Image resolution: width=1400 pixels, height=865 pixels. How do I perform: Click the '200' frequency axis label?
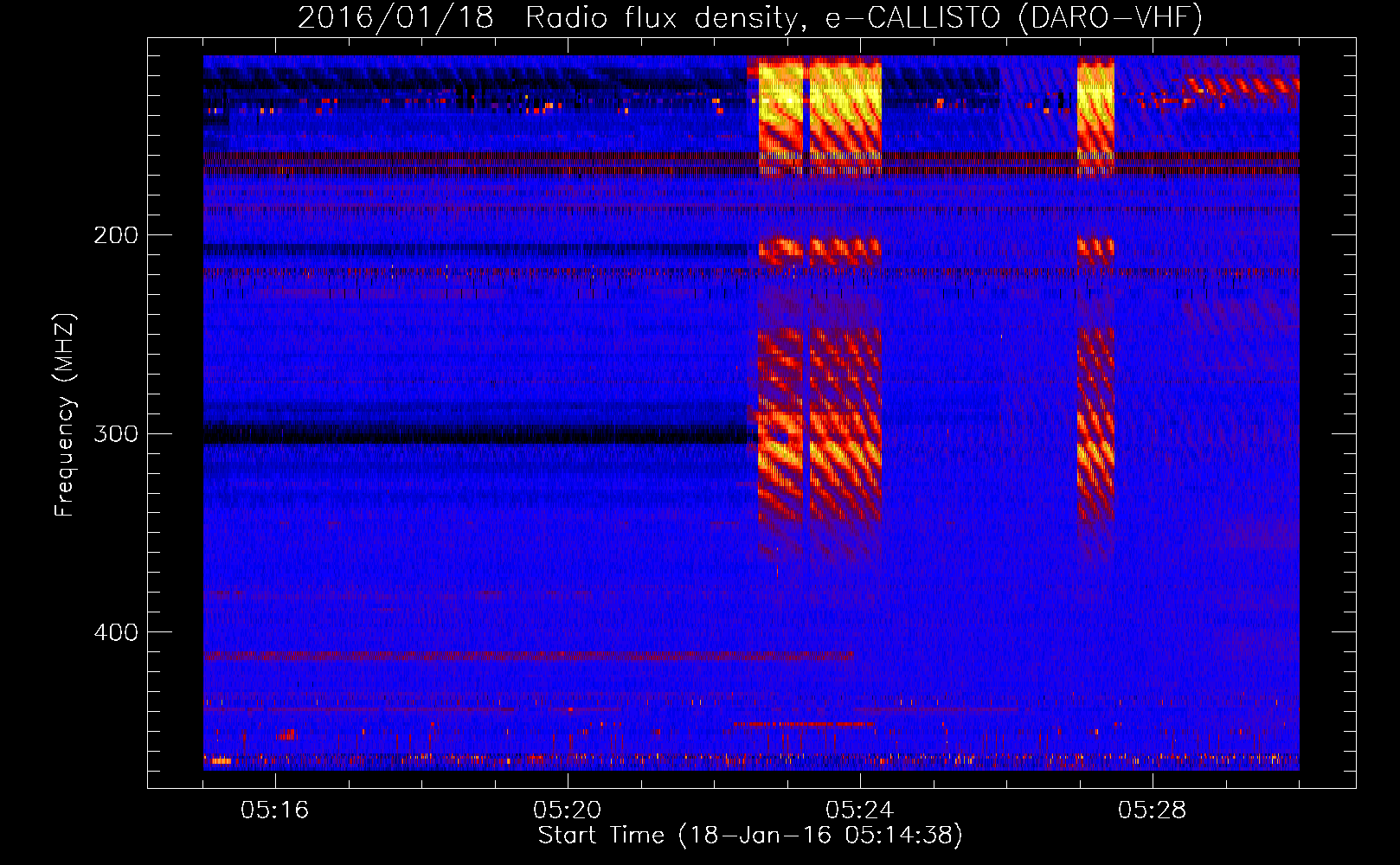pos(116,235)
